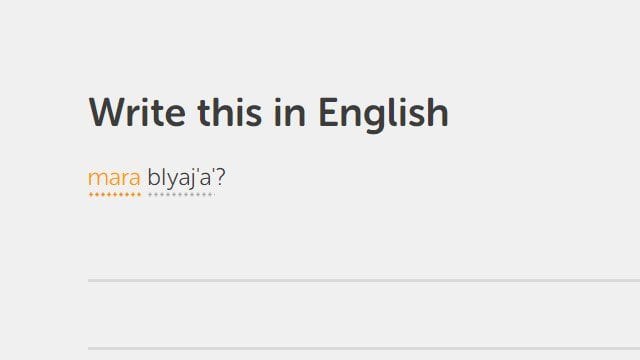Click the word "Write" in the heading

point(137,112)
